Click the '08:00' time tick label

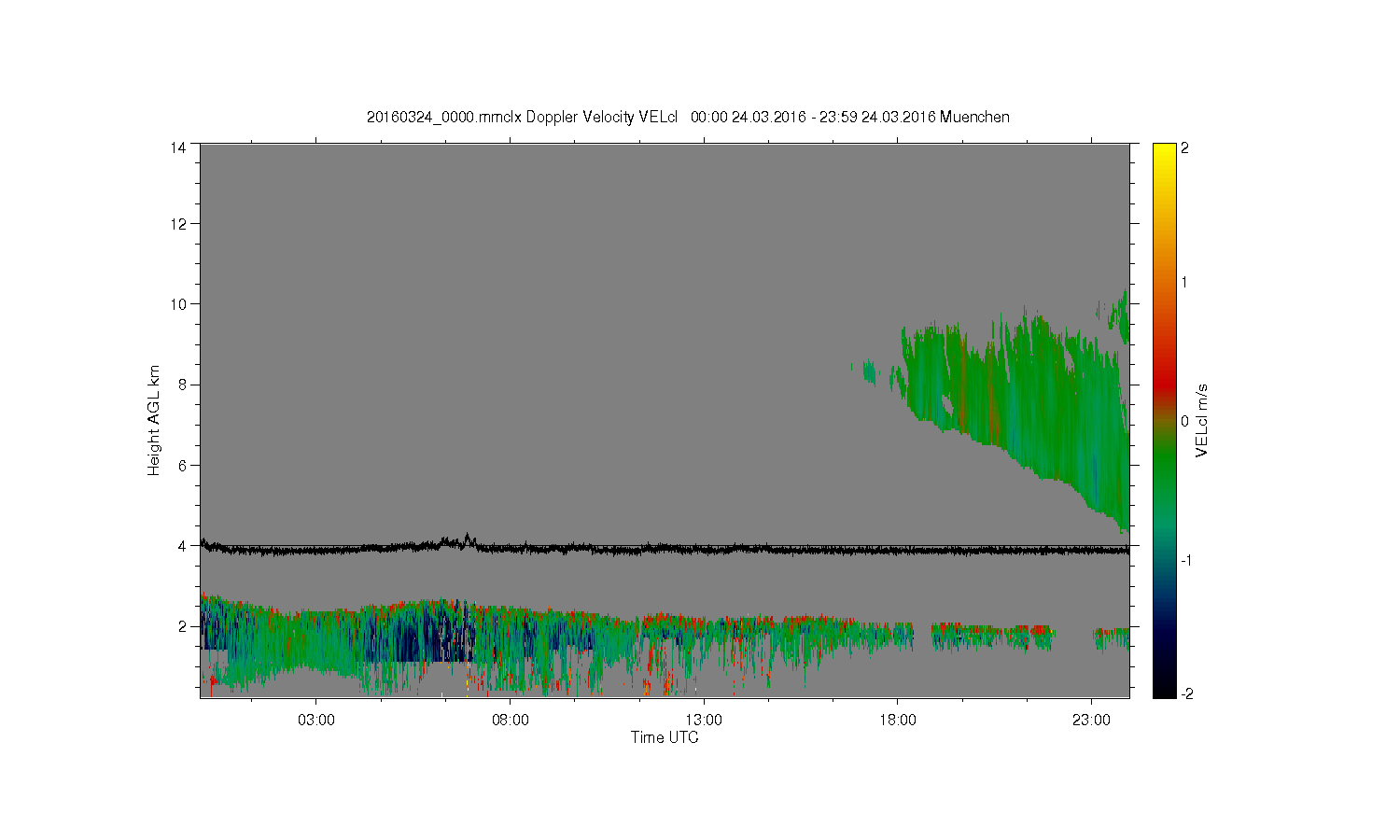coord(511,721)
